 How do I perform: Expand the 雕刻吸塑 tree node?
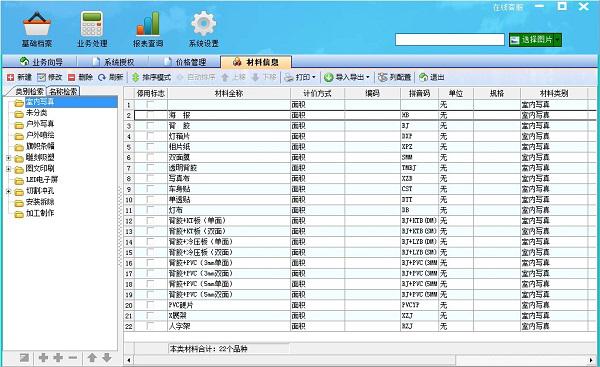point(8,158)
